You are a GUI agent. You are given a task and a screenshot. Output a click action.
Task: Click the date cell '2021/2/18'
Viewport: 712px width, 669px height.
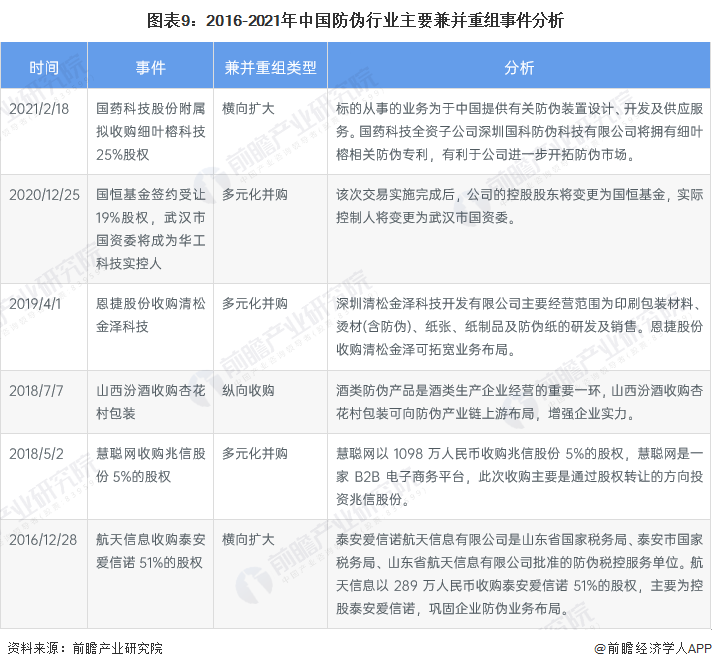39,109
